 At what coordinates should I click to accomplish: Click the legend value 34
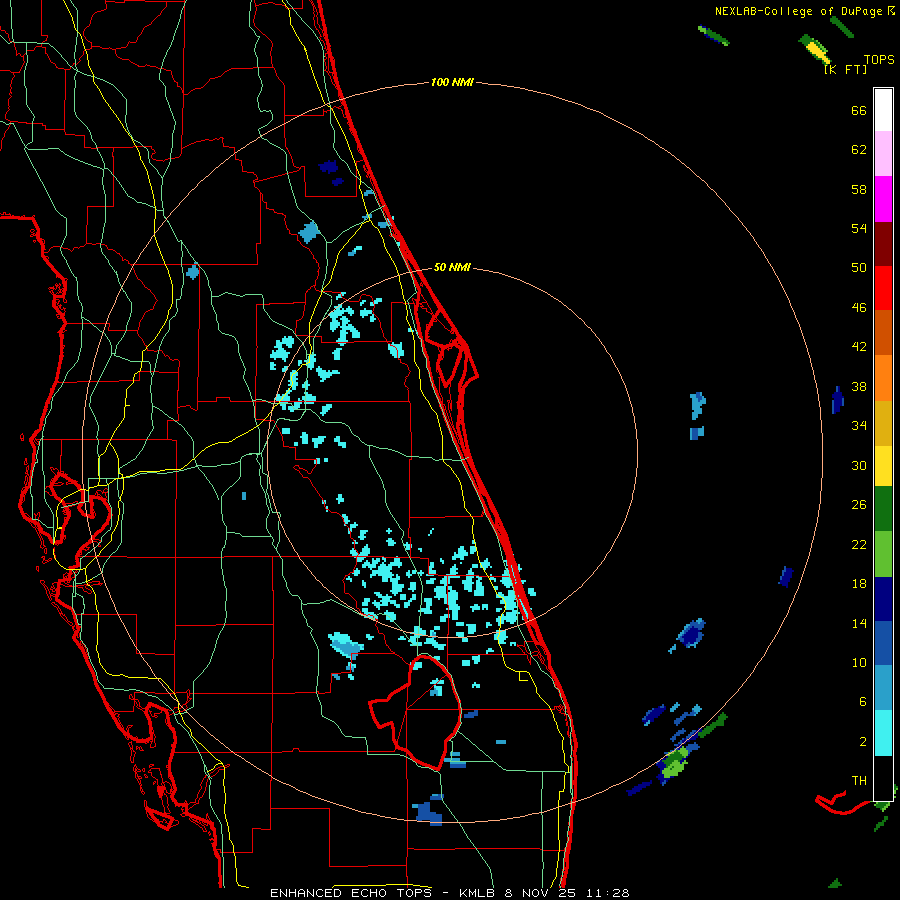(x=859, y=425)
